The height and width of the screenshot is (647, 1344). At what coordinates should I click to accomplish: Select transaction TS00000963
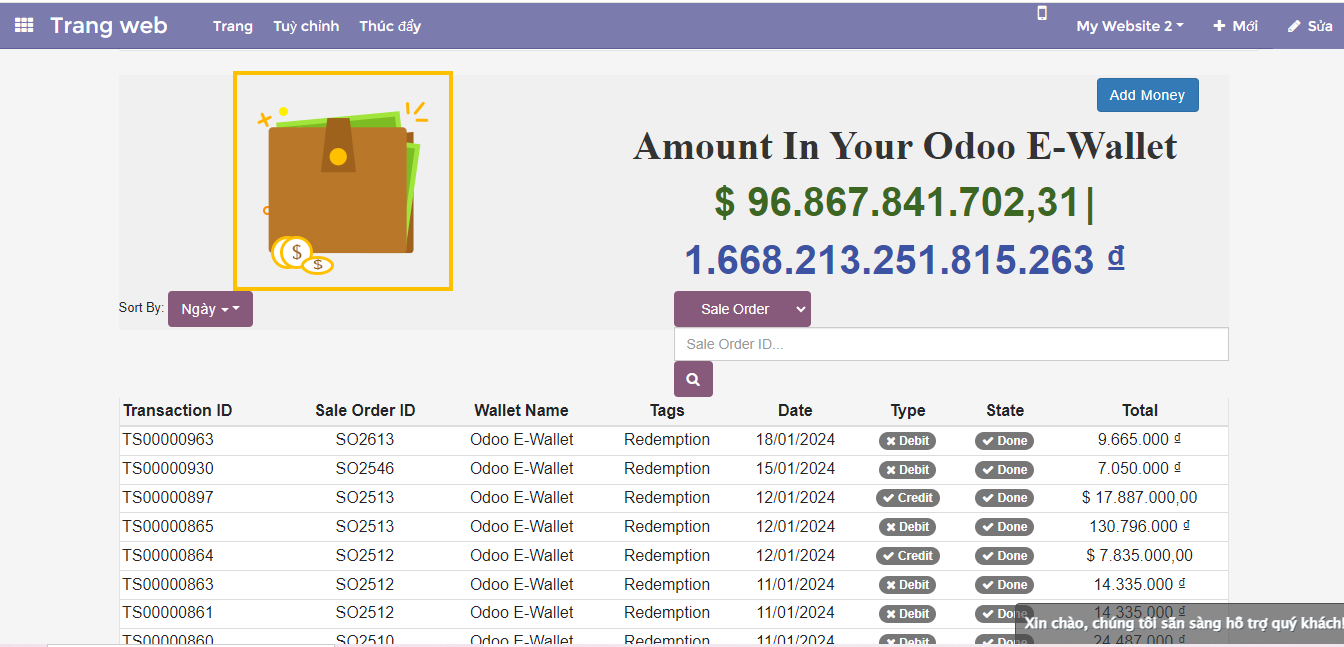click(x=168, y=439)
